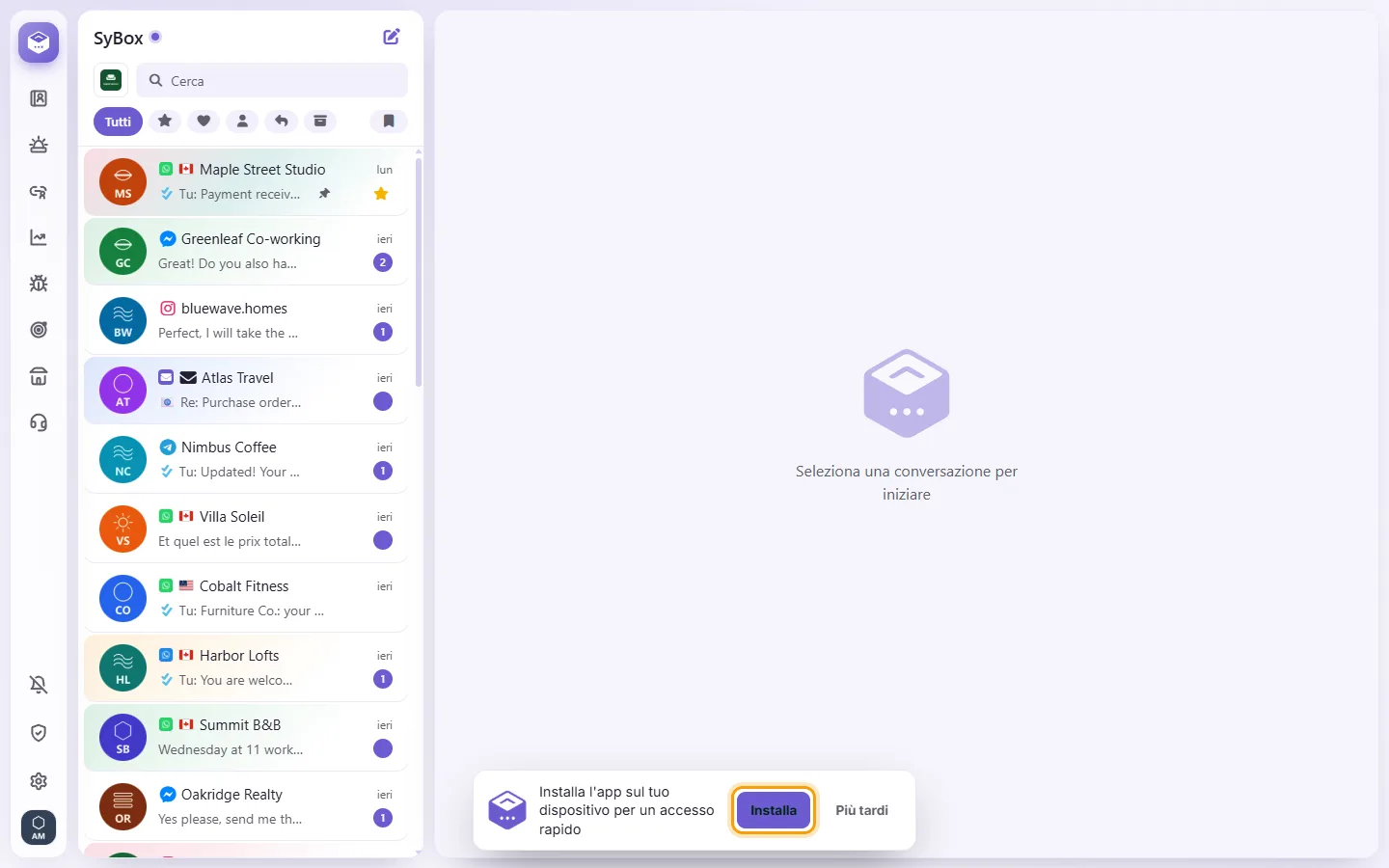Open the Oakridge Realty conversation
The height and width of the screenshot is (868, 1389).
(246, 806)
